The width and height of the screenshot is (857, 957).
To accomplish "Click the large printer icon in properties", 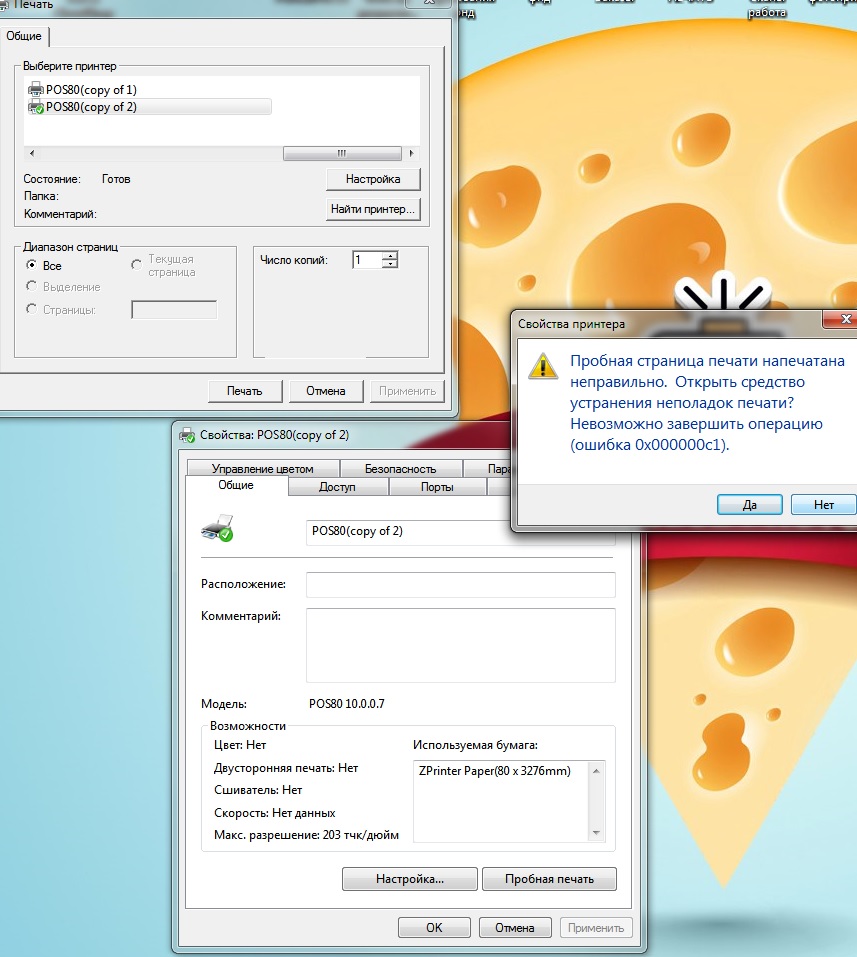I will point(217,527).
